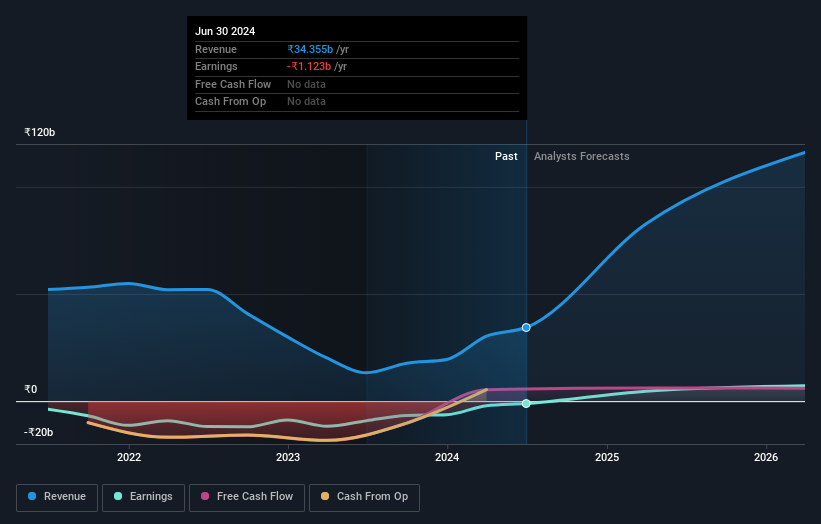Click the teal Earnings data point marker

tap(526, 404)
